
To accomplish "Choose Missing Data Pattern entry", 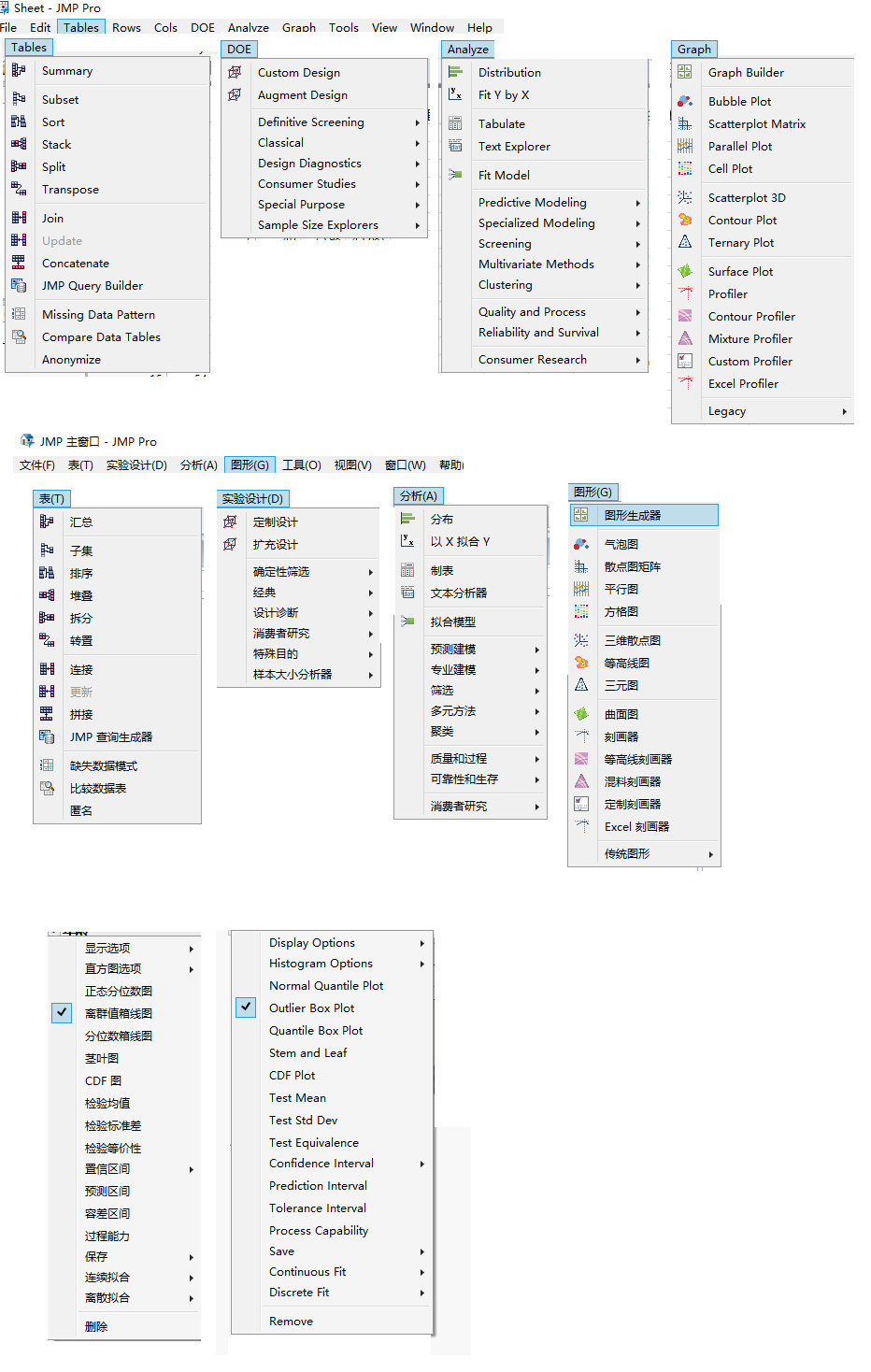I will coord(98,314).
